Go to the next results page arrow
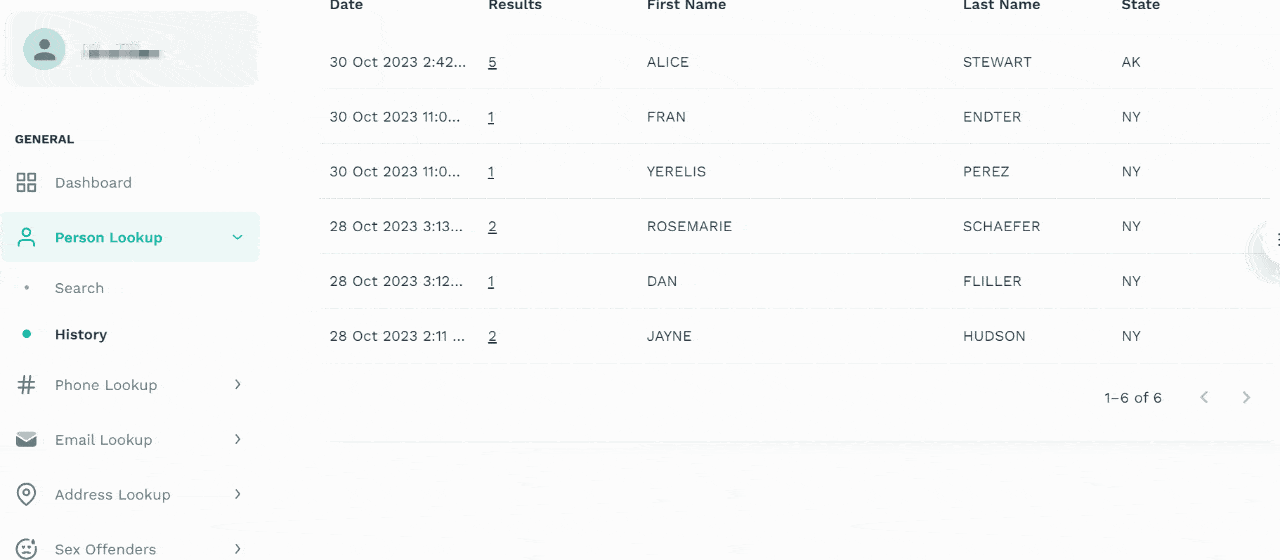 click(x=1246, y=398)
